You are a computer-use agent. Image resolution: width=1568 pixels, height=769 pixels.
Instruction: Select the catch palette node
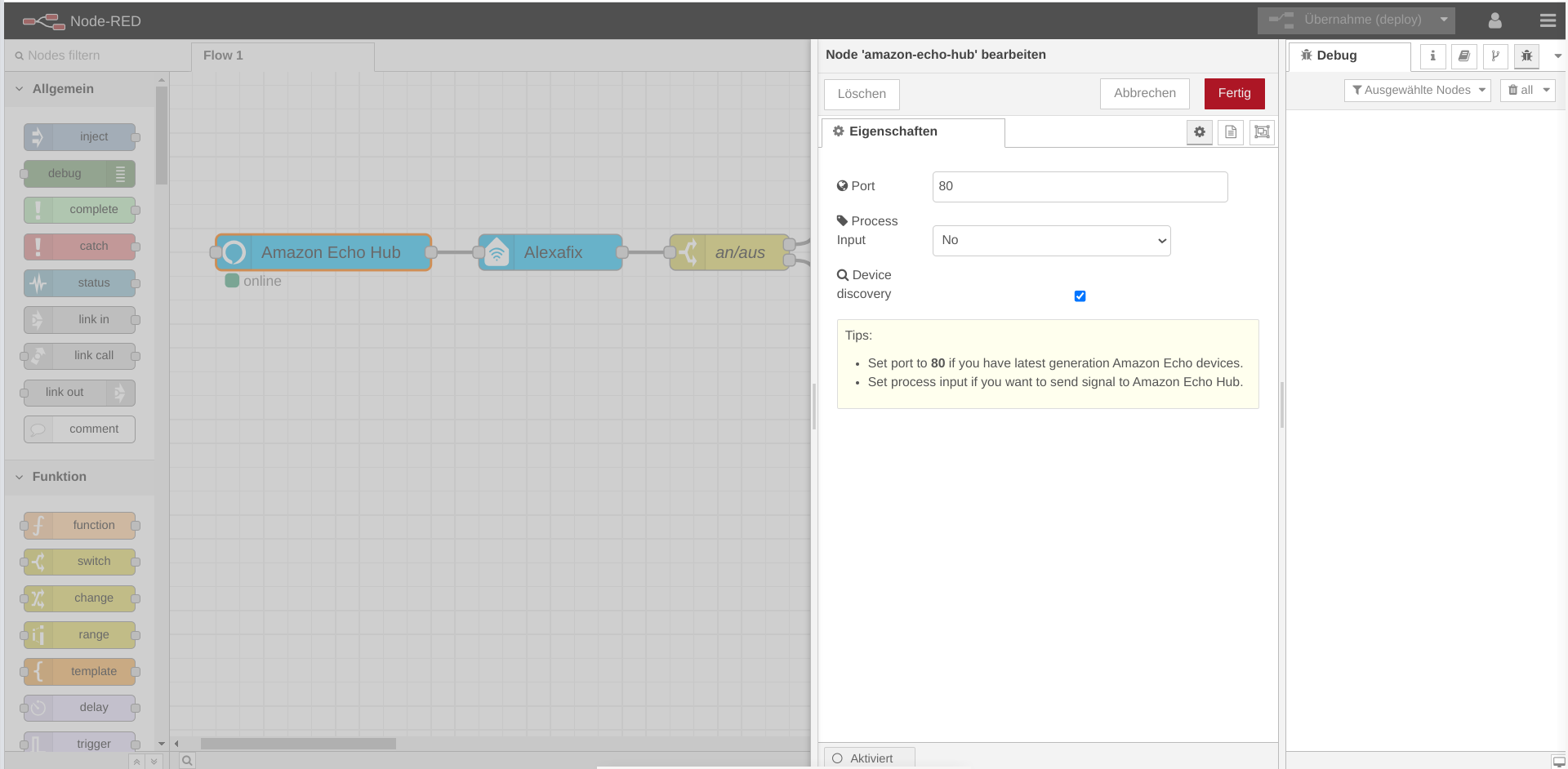point(79,247)
